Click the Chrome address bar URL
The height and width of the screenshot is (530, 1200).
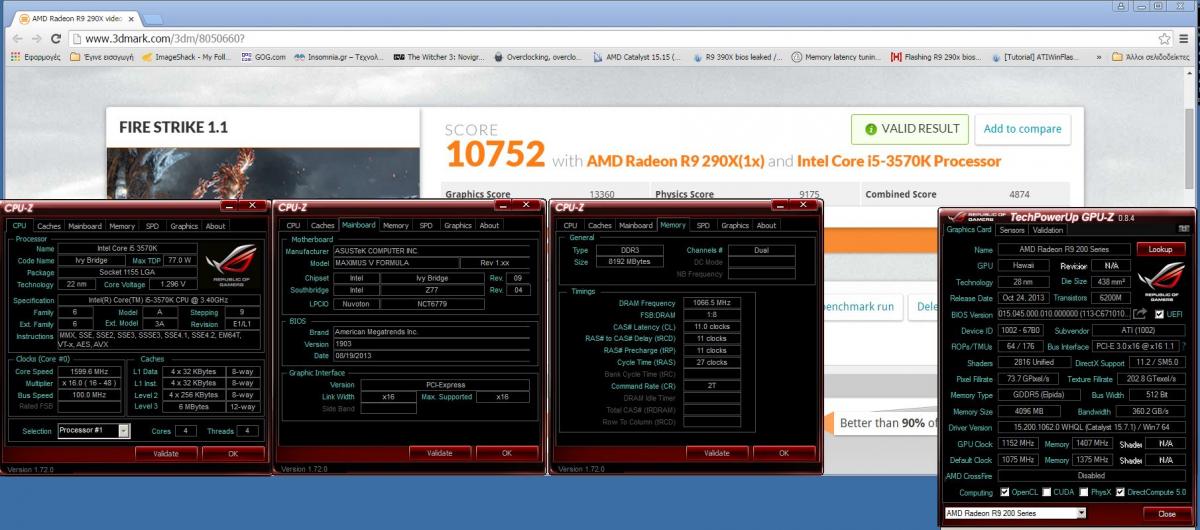pyautogui.click(x=164, y=38)
